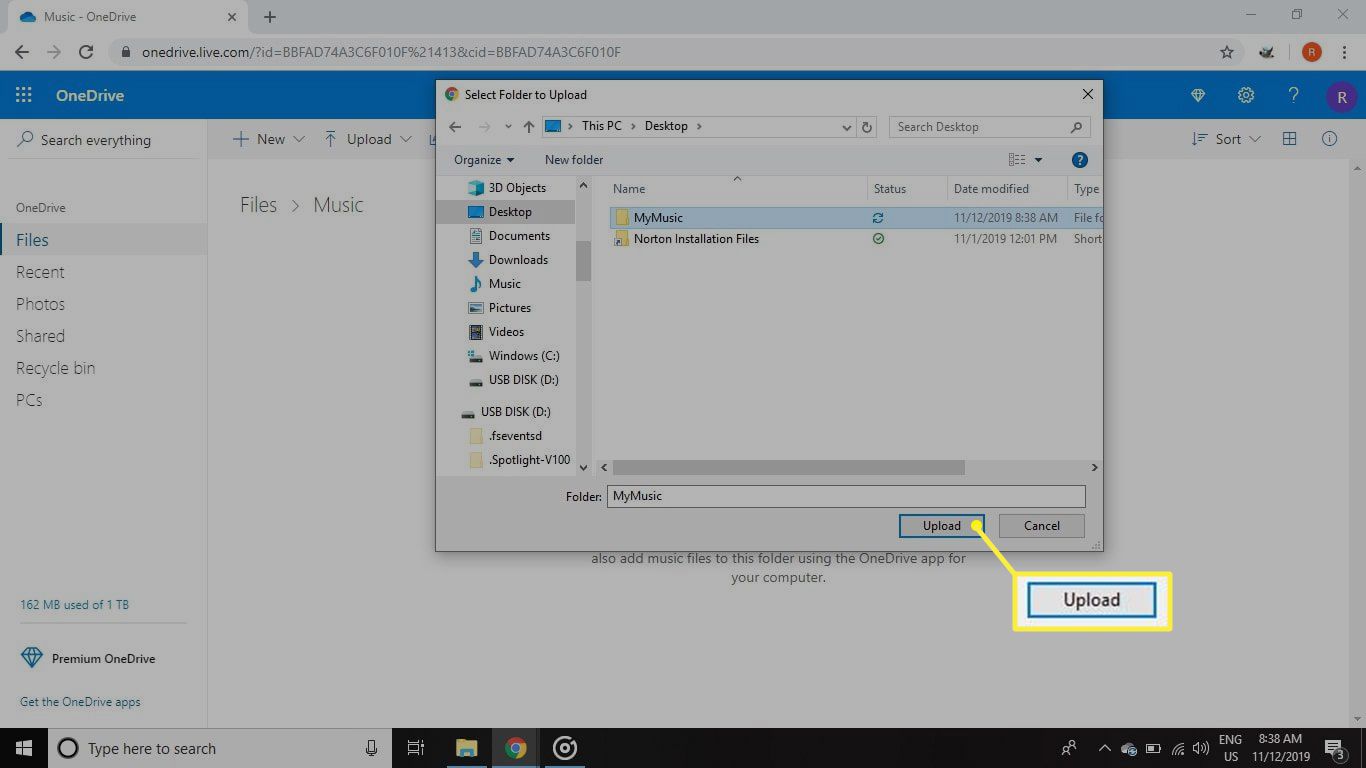This screenshot has width=1366, height=768.
Task: Select the MyMusic folder row
Action: click(x=855, y=217)
